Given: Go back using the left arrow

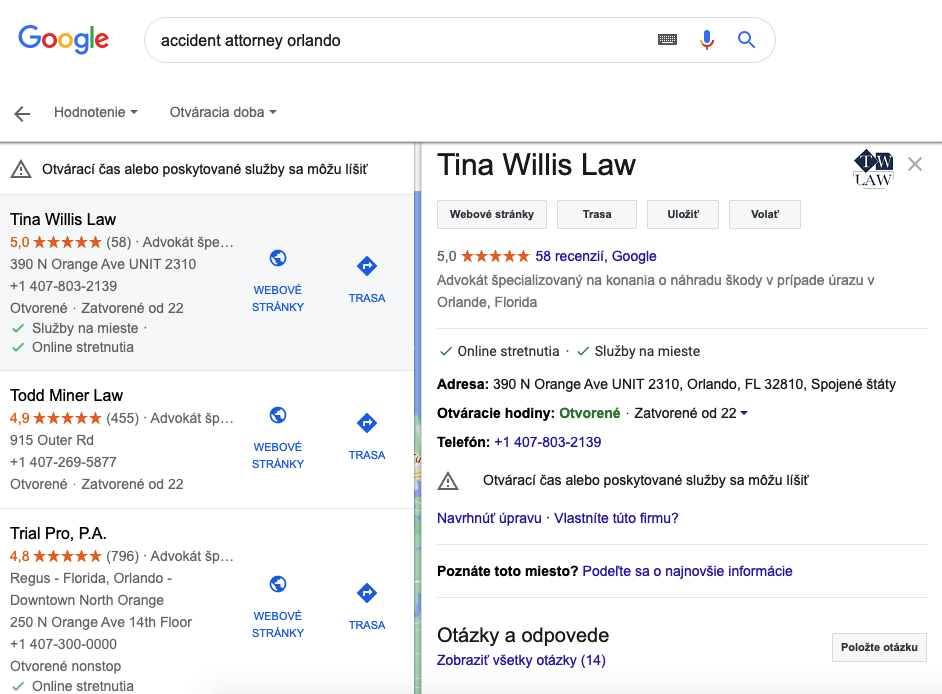Looking at the screenshot, I should click(x=22, y=114).
